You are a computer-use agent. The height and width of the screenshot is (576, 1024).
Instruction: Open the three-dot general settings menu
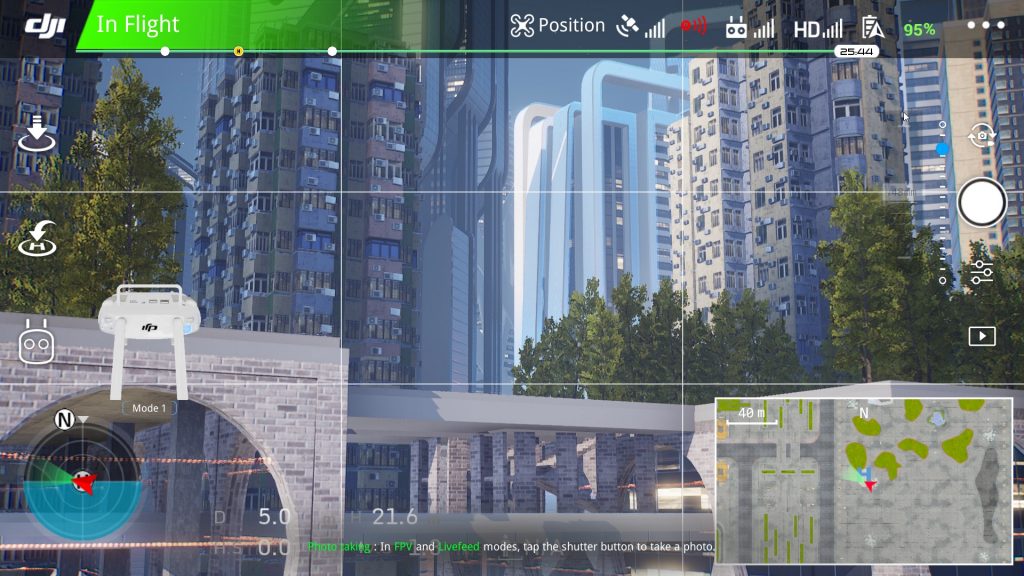(x=985, y=26)
